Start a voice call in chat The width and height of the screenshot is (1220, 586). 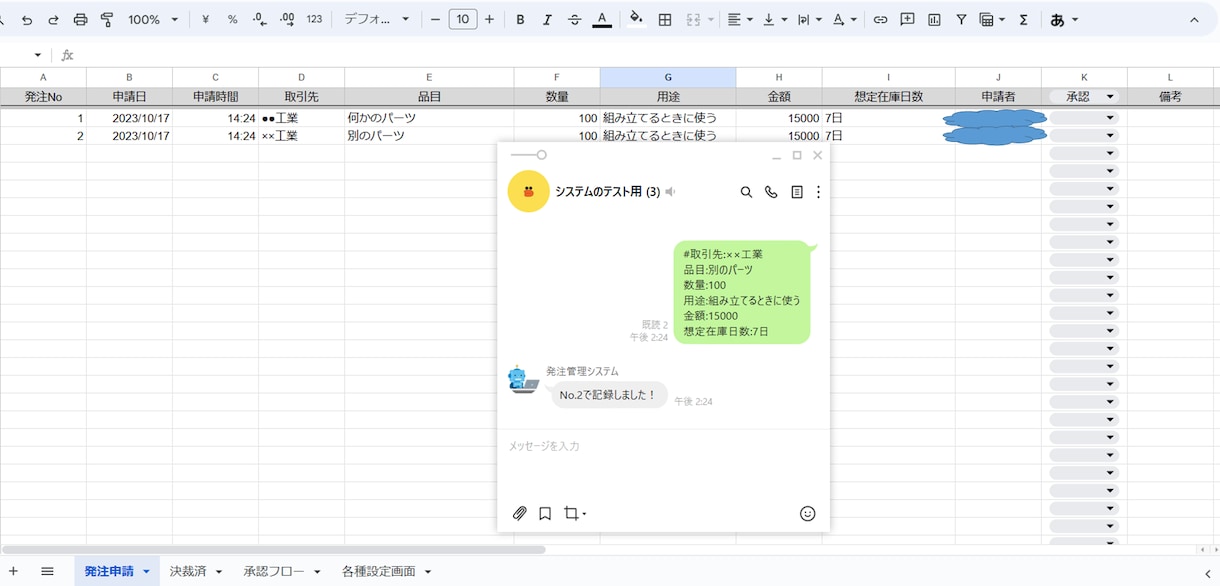point(771,192)
